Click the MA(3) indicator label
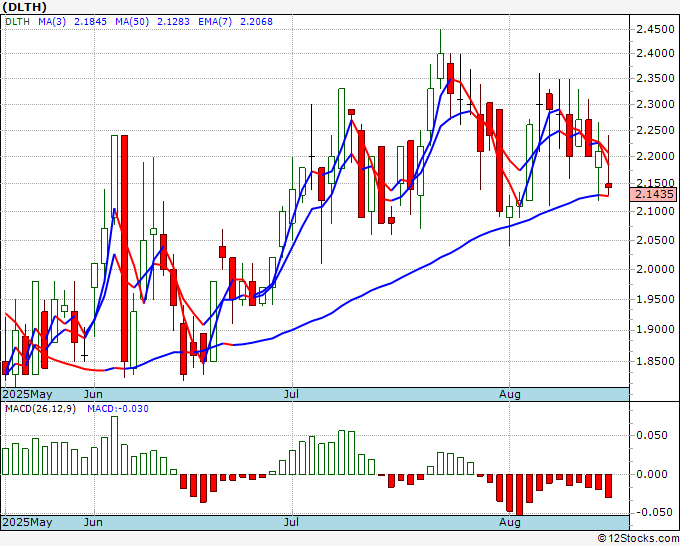 (52, 22)
